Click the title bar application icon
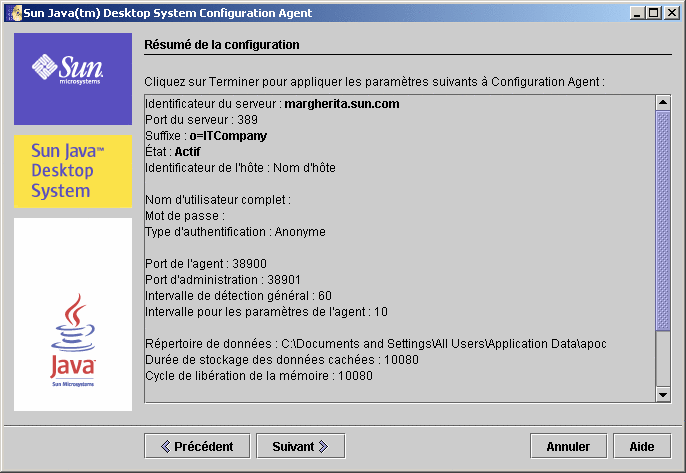Viewport: 686px width, 473px height. pyautogui.click(x=14, y=13)
